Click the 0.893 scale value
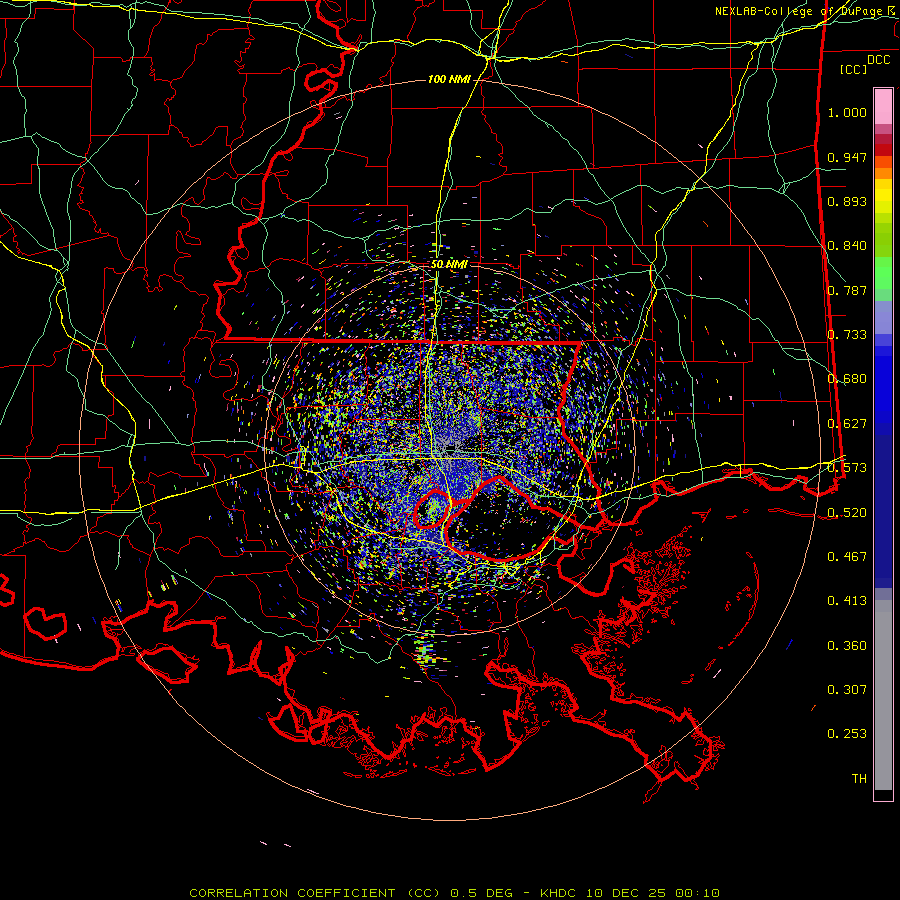This screenshot has width=900, height=900. point(847,201)
